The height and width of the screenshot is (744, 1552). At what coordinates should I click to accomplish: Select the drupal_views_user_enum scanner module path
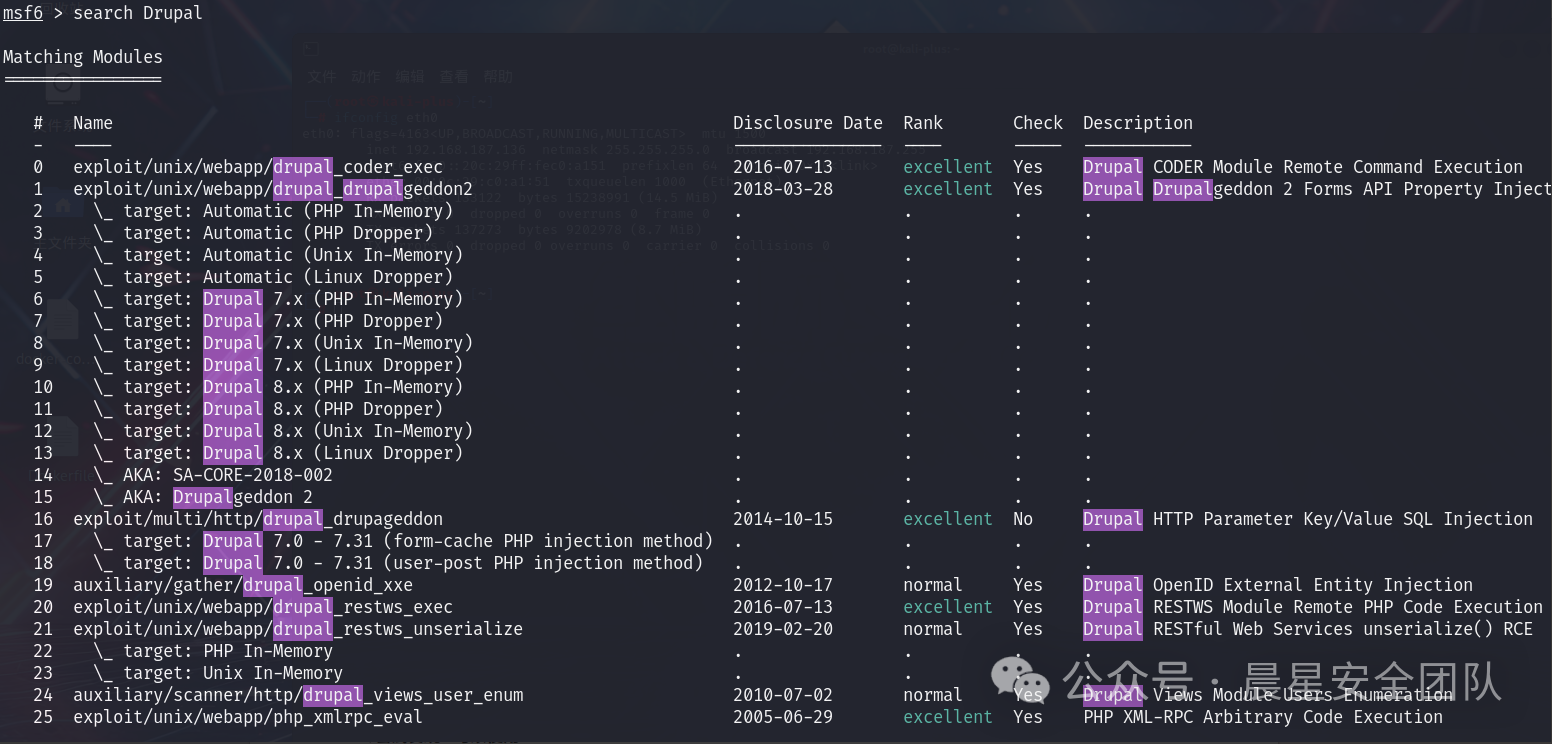(298, 695)
